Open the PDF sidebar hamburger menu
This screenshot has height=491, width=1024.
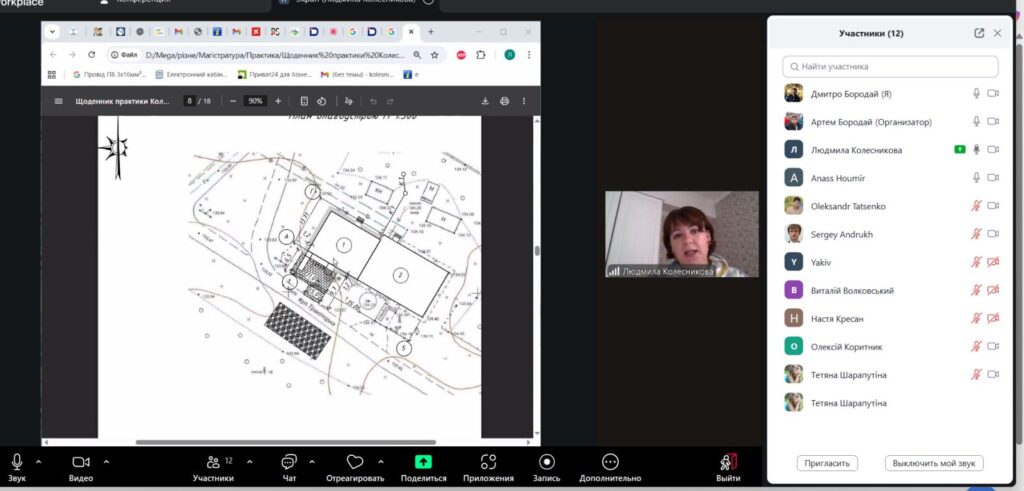[58, 101]
